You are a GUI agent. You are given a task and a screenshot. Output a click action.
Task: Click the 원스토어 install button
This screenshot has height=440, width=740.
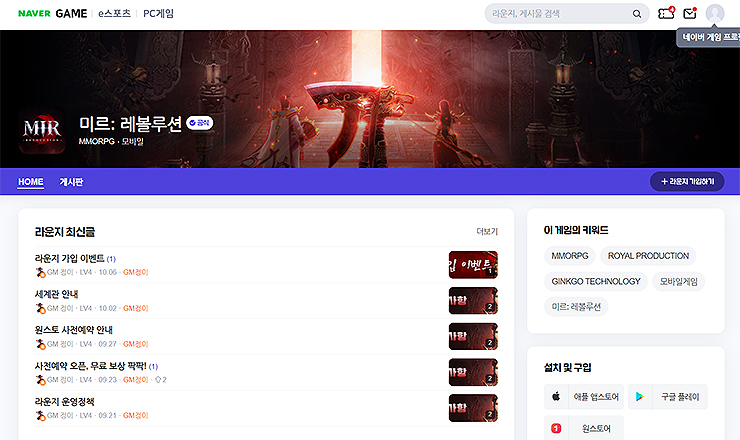pyautogui.click(x=584, y=428)
